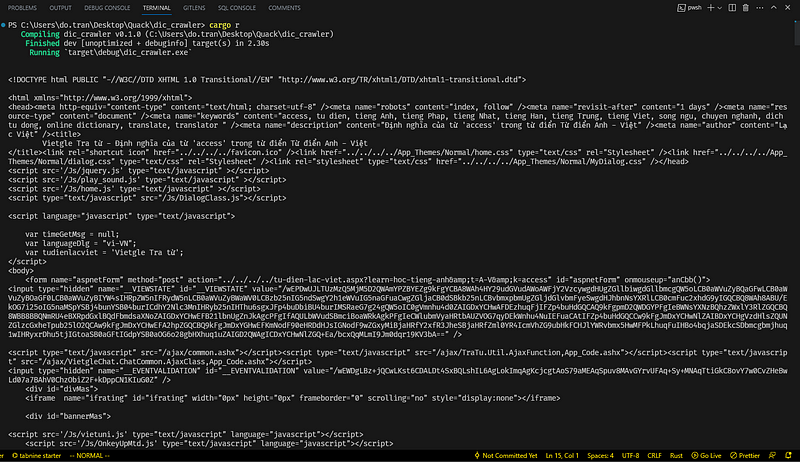Screen dimensions: 800x462
Task: Click the 'Compiling' output word
Action: point(40,34)
